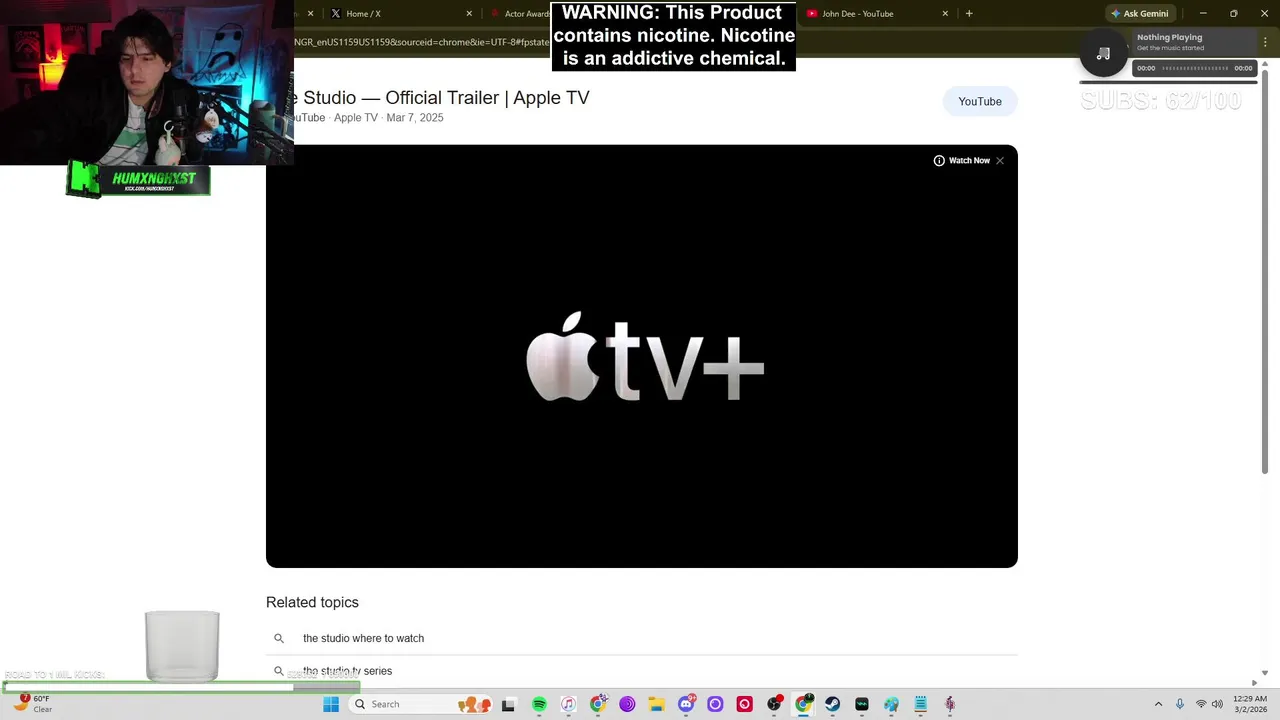
Task: Open Spotify from the taskbar
Action: (539, 704)
